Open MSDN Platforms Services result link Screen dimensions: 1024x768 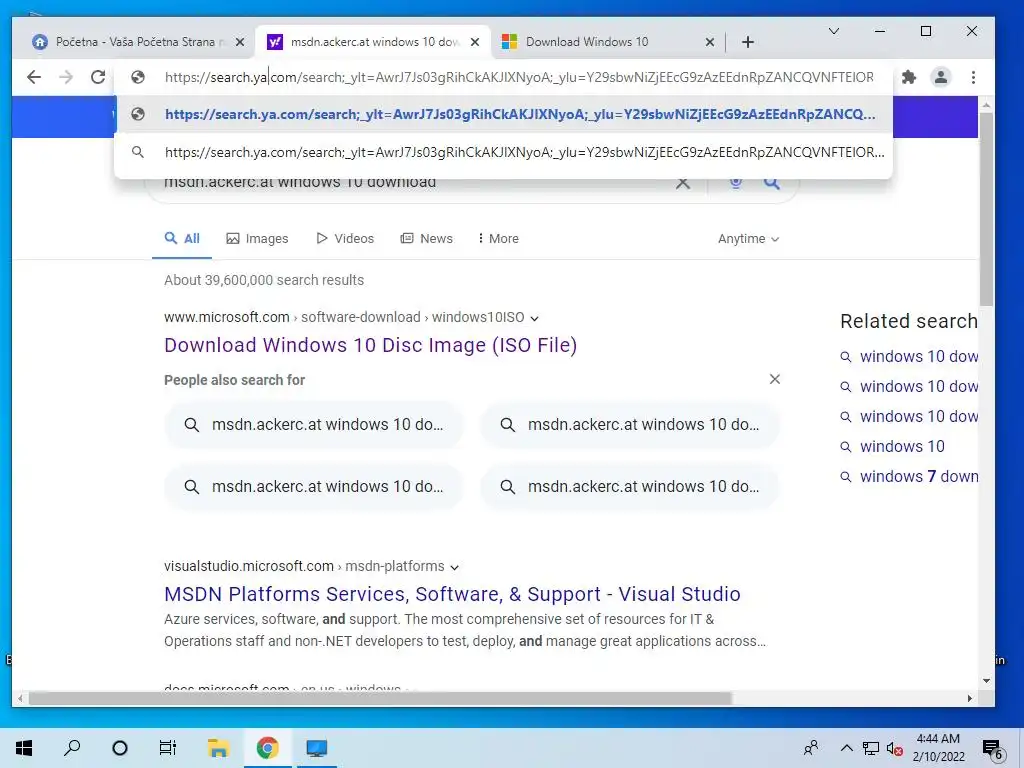point(452,594)
